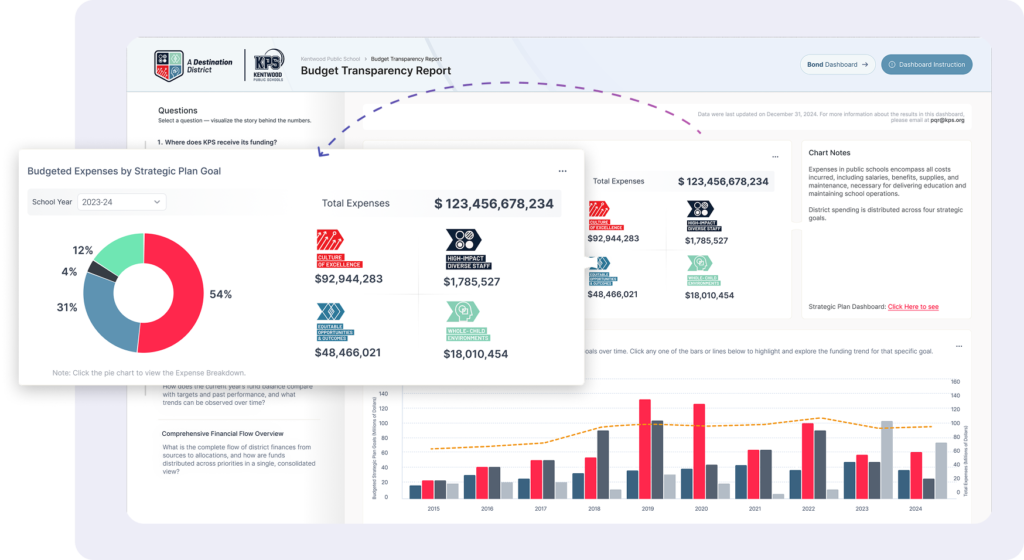Viewport: 1024px width, 560px height.
Task: Follow the 'Click Here to see' Strategic Plan link
Action: click(x=913, y=306)
